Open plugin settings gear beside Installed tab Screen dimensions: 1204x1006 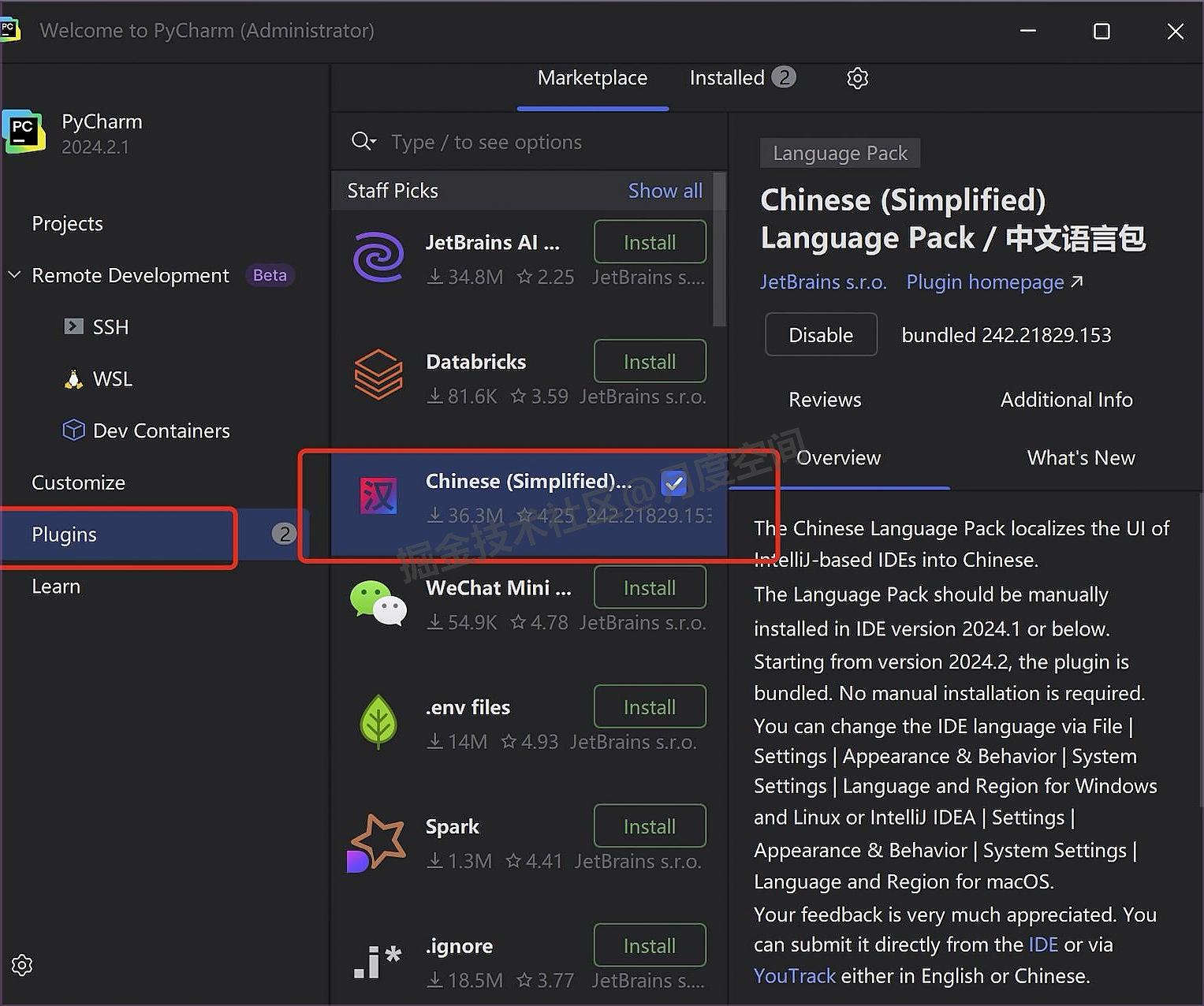click(857, 78)
